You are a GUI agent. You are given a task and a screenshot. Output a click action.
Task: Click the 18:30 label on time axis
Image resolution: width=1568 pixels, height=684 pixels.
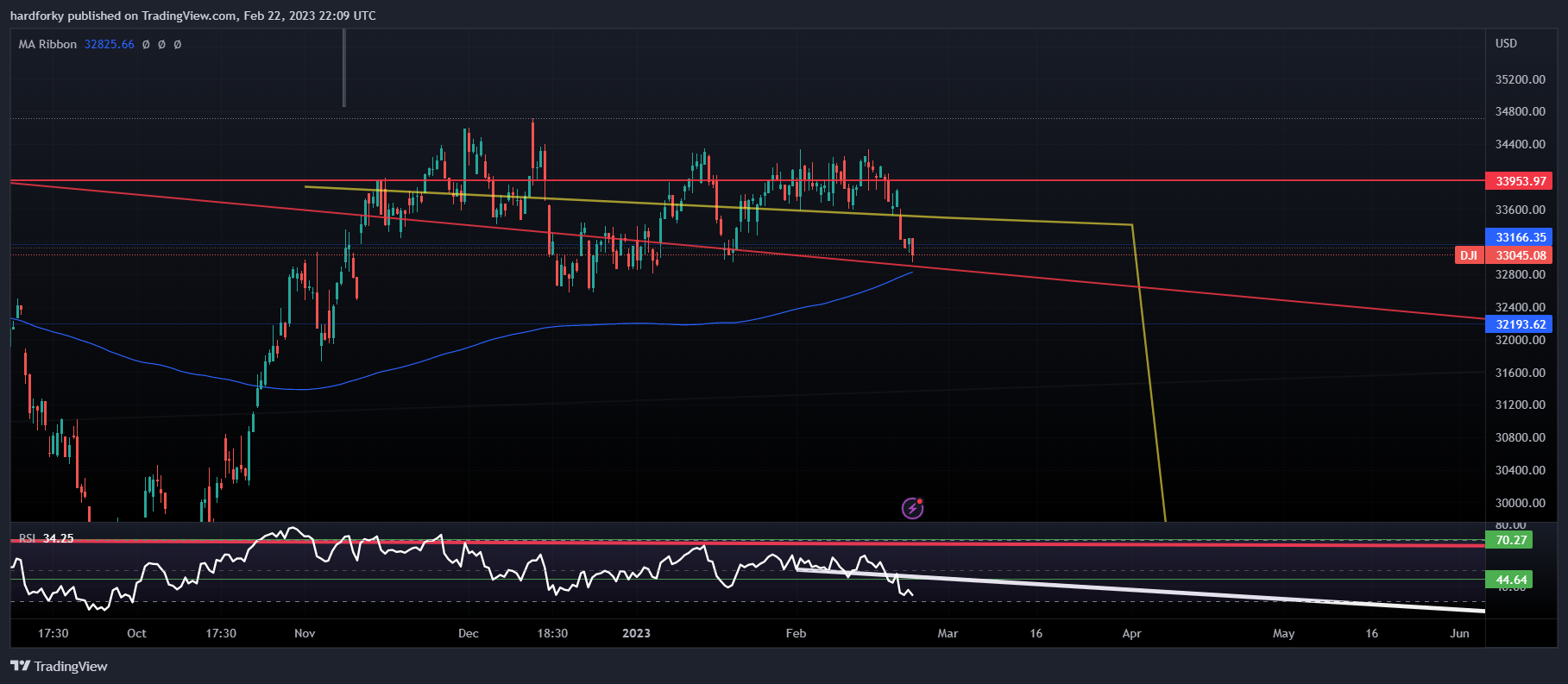point(552,633)
